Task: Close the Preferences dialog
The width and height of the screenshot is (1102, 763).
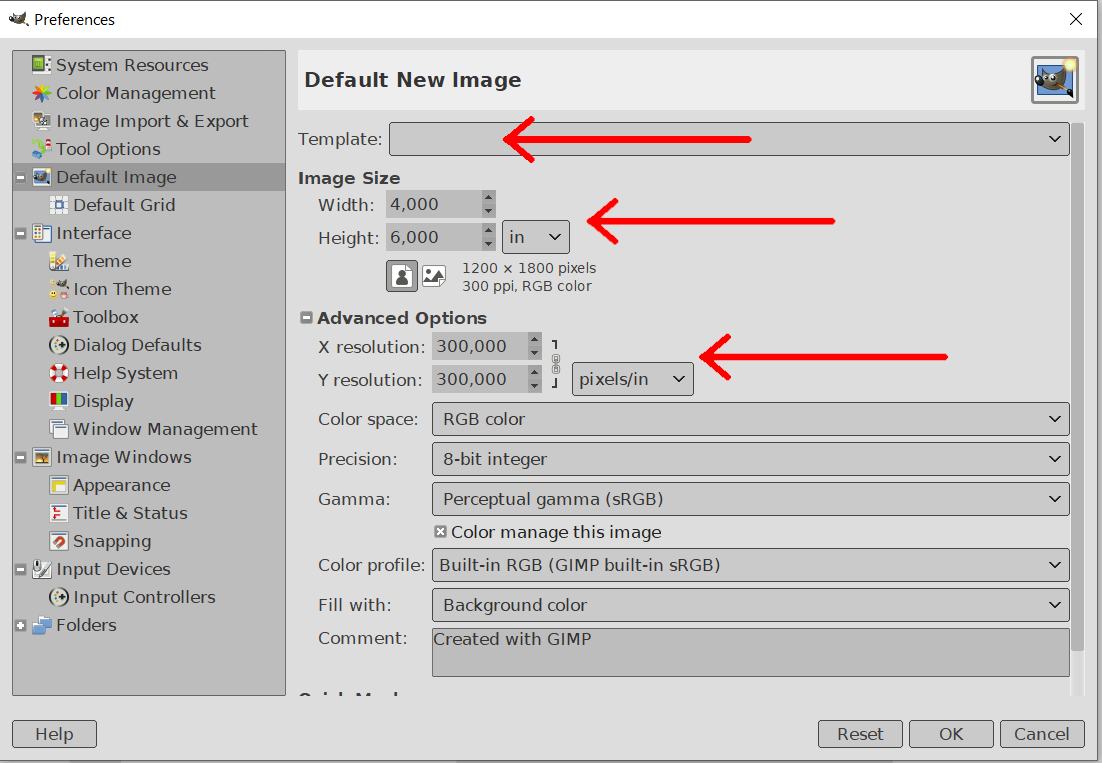Action: 1076,19
